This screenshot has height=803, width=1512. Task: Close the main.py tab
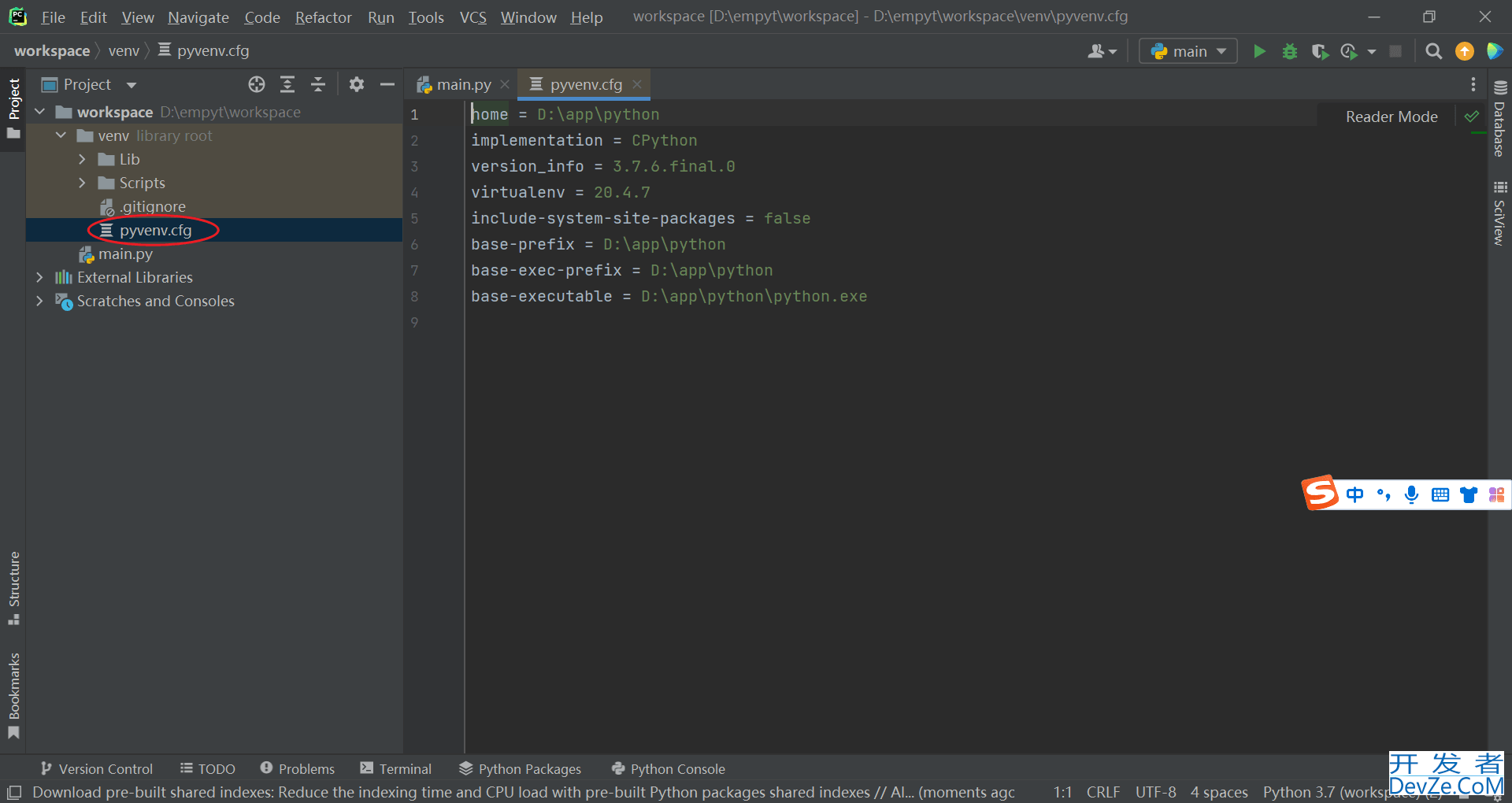pyautogui.click(x=505, y=84)
